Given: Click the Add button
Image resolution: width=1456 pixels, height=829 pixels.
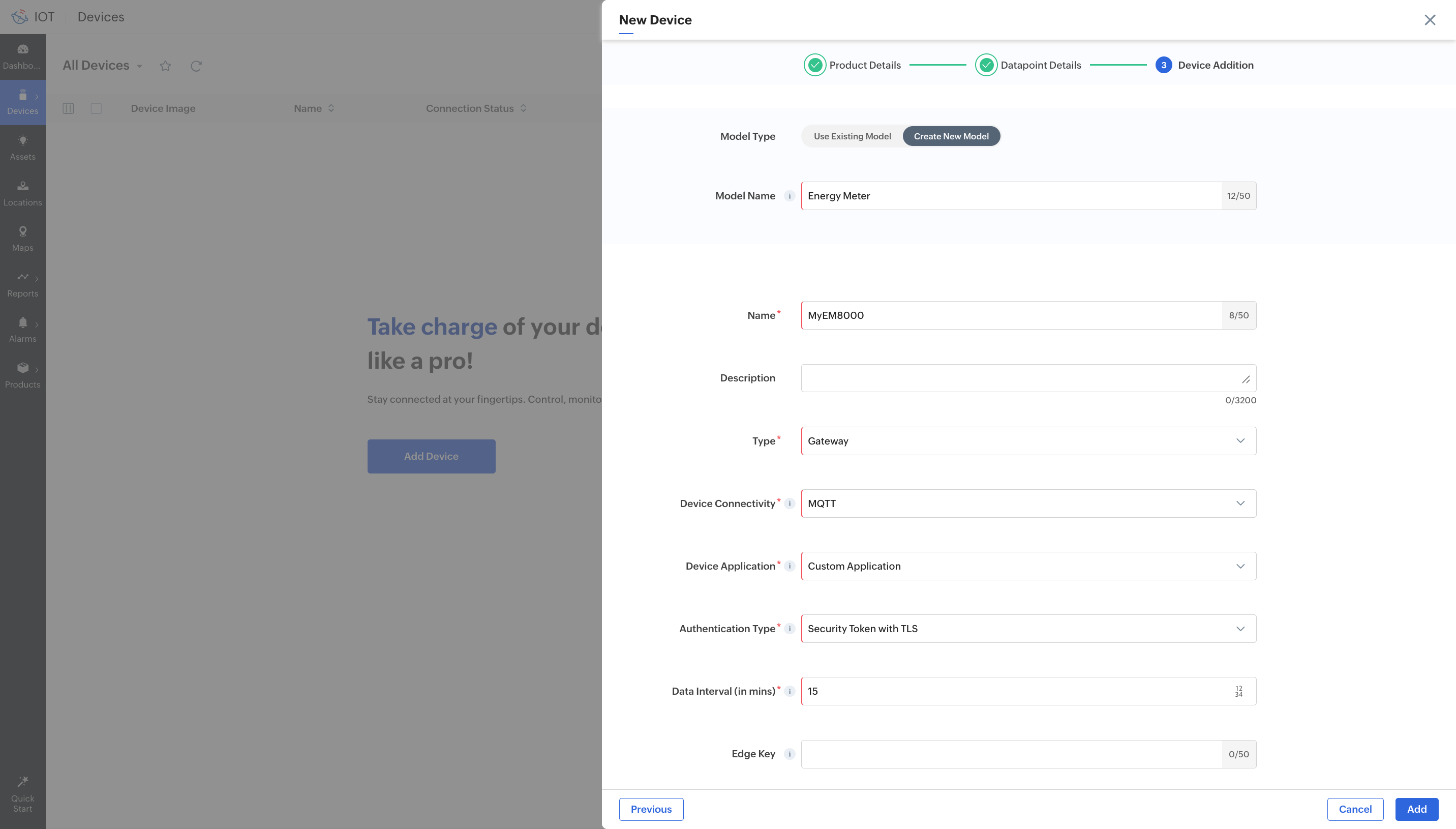Looking at the screenshot, I should tap(1416, 809).
